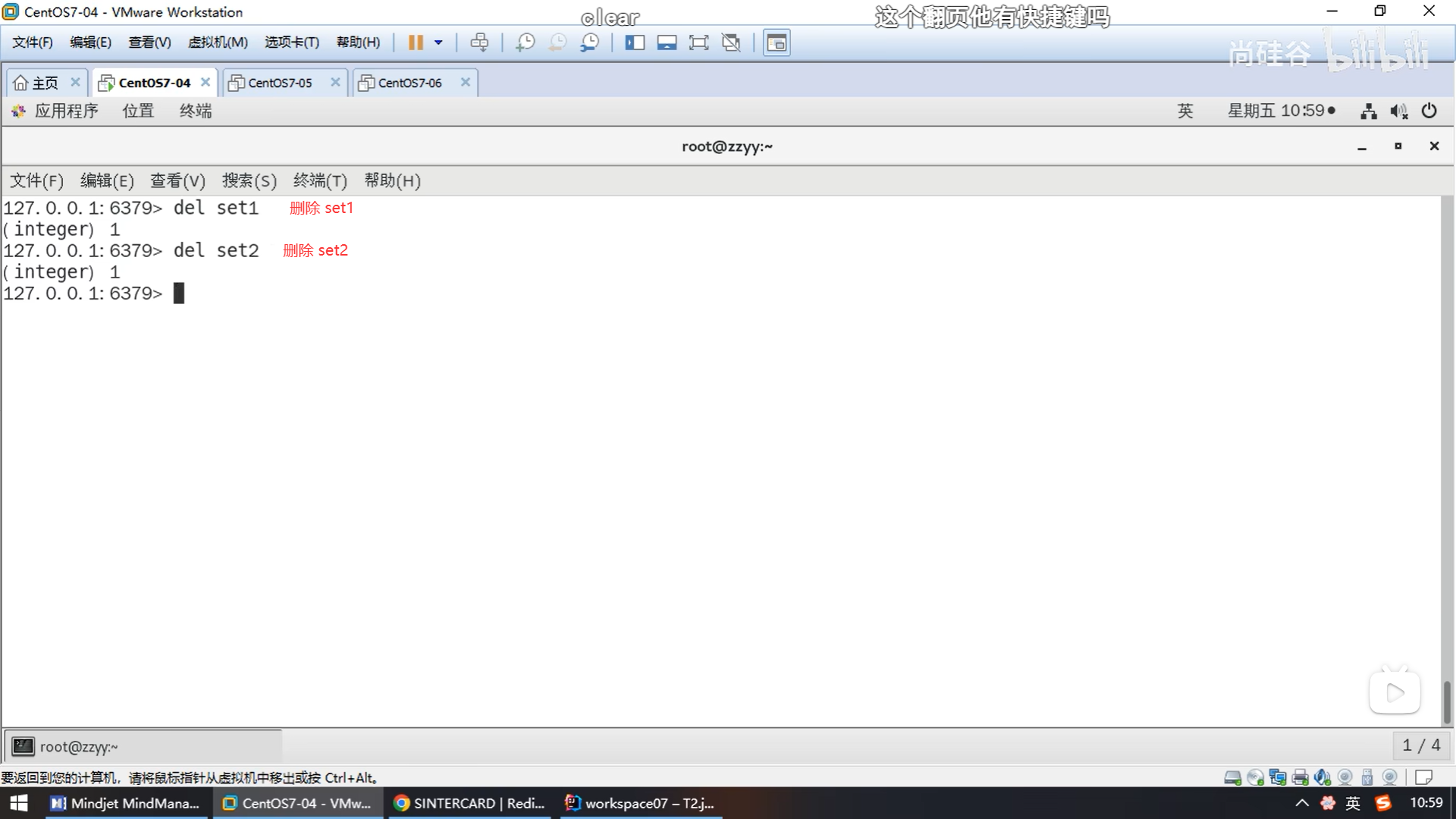Click the GNOME volume icon

1398,111
